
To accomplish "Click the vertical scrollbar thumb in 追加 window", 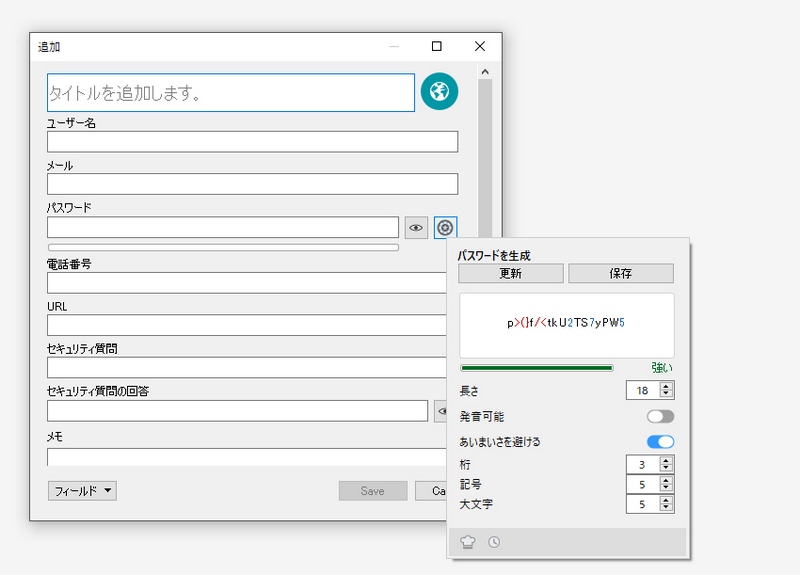I will tap(485, 158).
